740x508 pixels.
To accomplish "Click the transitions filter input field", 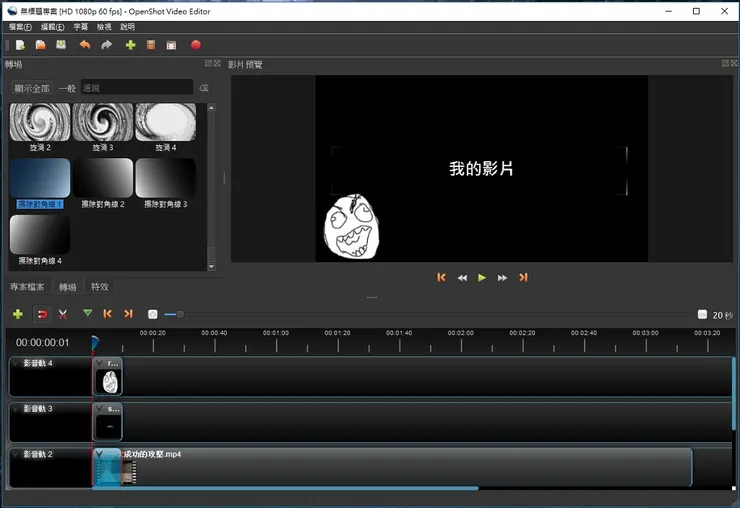I will pos(137,88).
